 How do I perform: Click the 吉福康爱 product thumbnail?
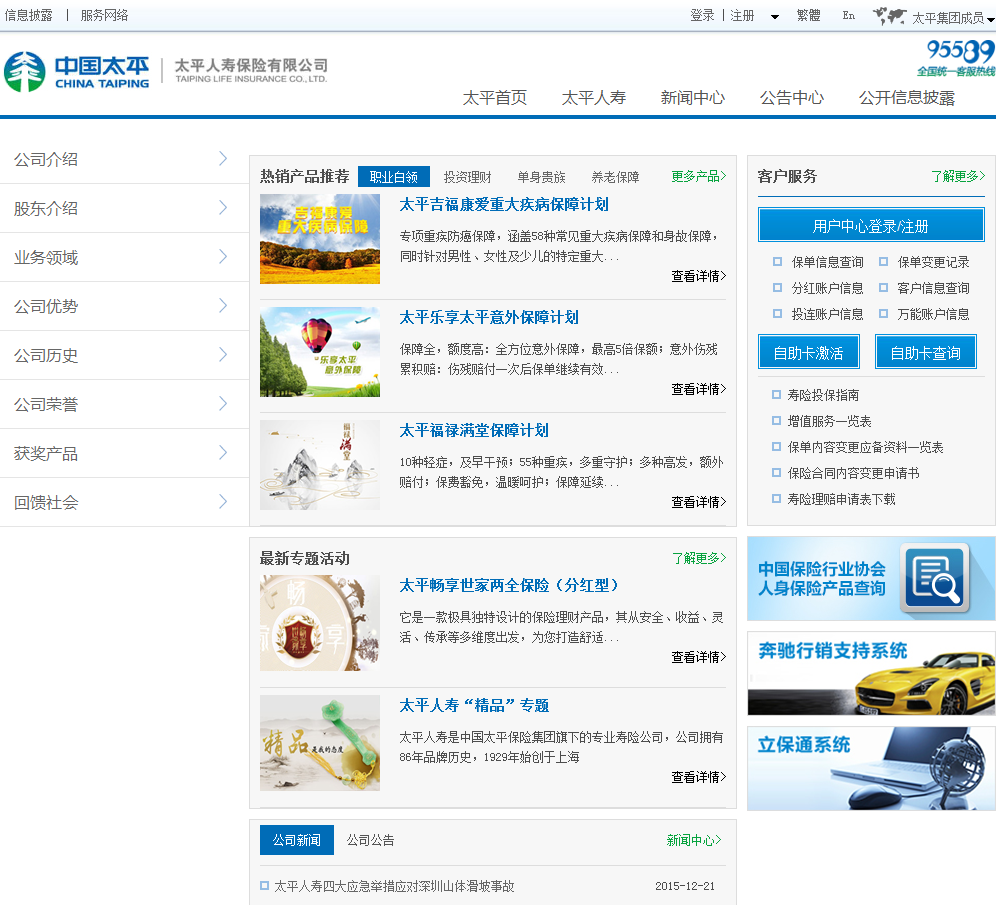320,239
